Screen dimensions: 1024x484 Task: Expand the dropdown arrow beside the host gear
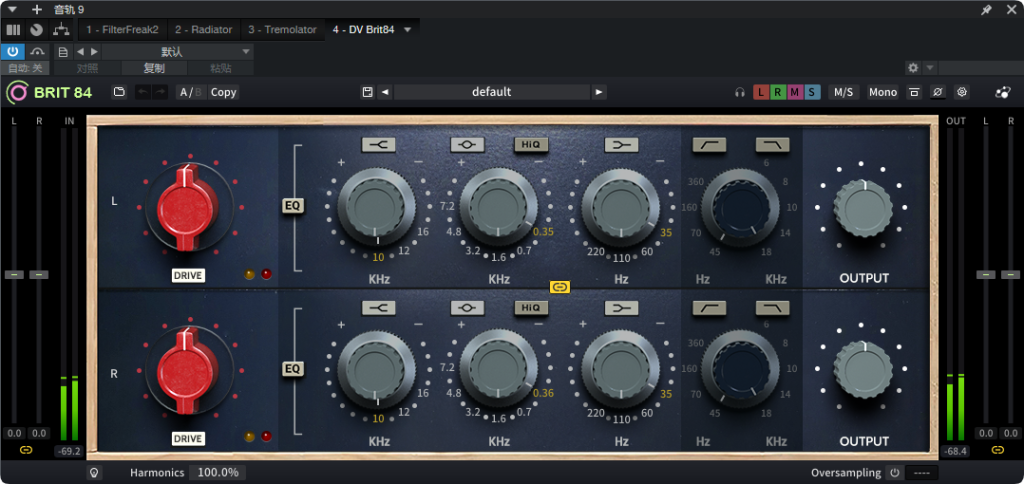(930, 68)
